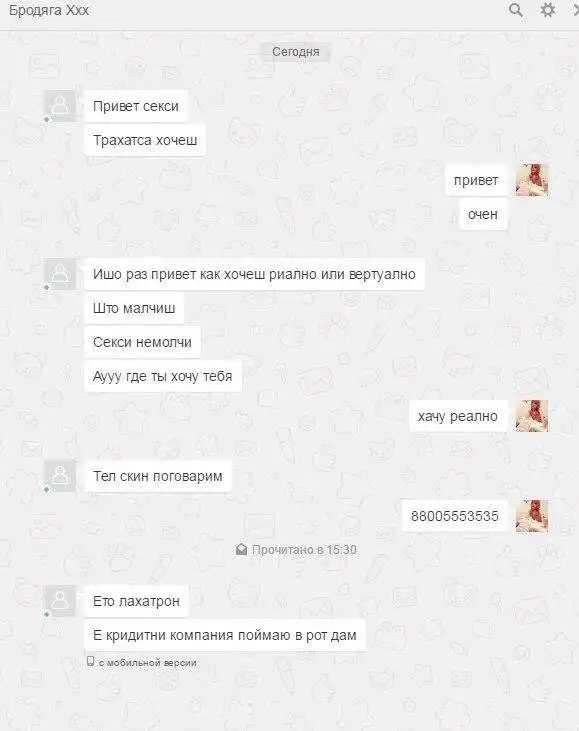The height and width of the screenshot is (731, 579).
Task: Click the mobile phone icon under last message
Action: coord(90,661)
